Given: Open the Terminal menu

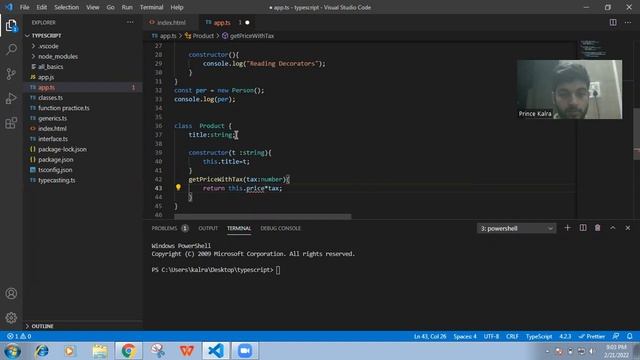Looking at the screenshot, I should (151, 7).
